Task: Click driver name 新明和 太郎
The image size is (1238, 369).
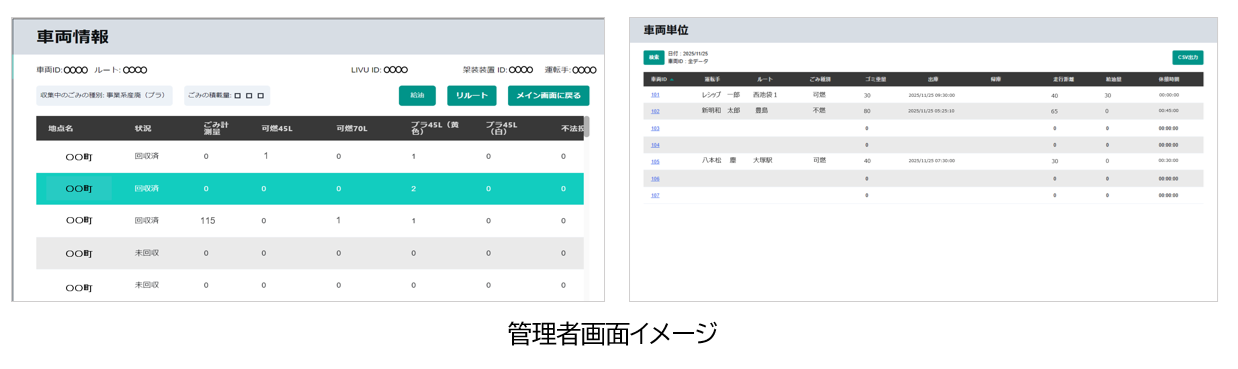Action: click(721, 111)
